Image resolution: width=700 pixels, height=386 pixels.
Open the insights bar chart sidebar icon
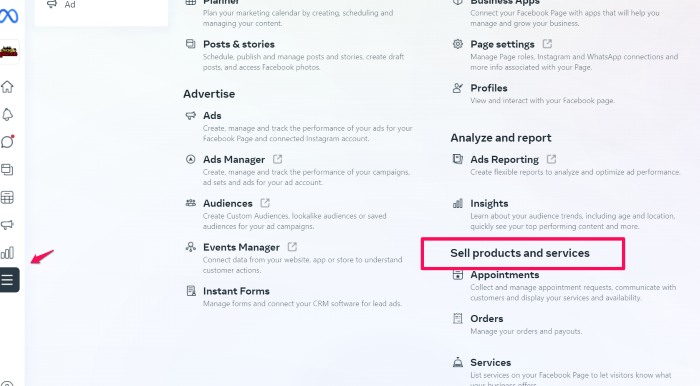pyautogui.click(x=7, y=253)
